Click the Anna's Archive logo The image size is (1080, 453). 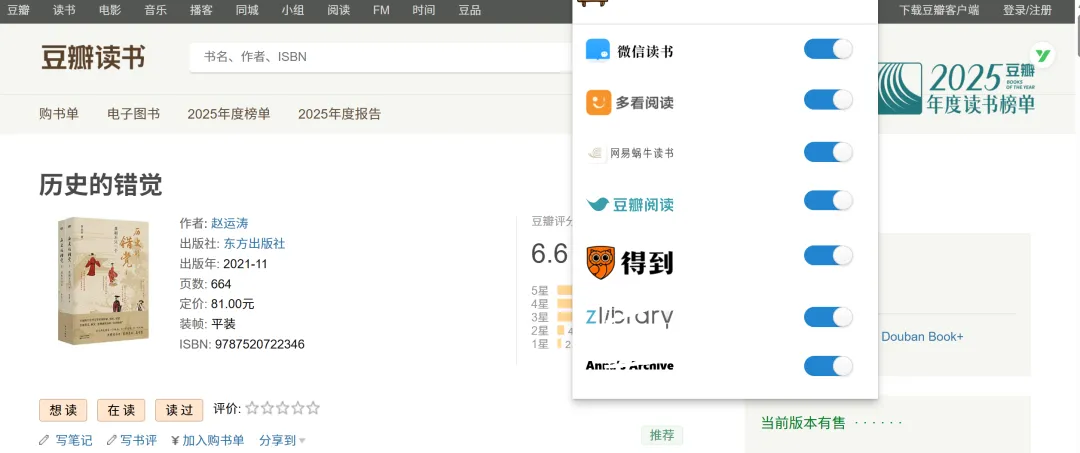(630, 365)
